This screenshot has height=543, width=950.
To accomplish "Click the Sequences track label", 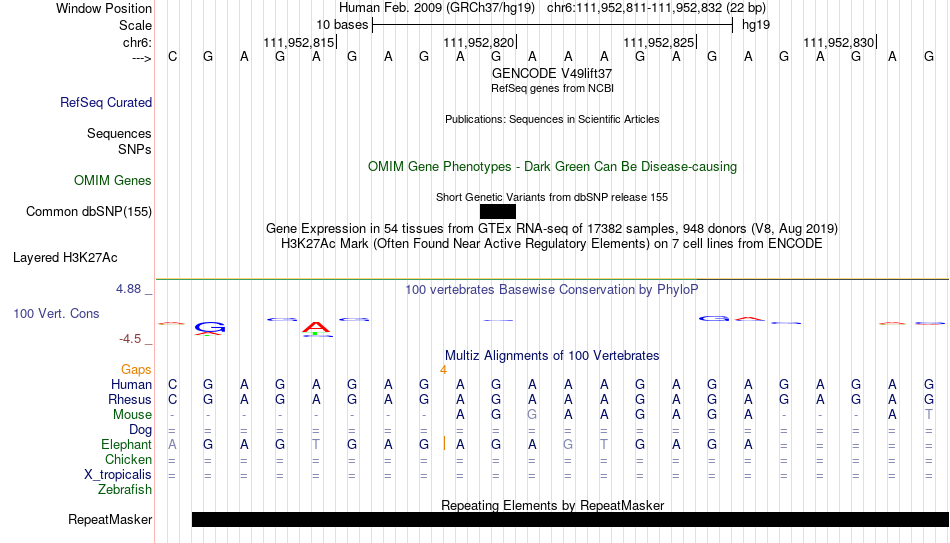I will click(x=119, y=133).
